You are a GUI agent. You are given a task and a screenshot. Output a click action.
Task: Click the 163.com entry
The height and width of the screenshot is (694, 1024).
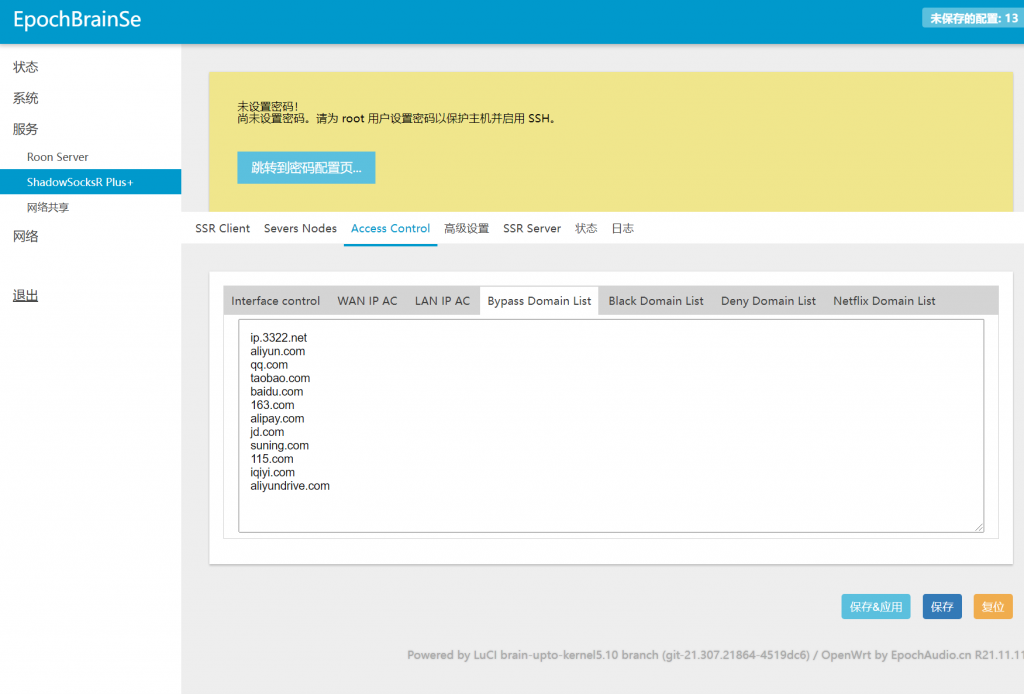click(x=272, y=405)
